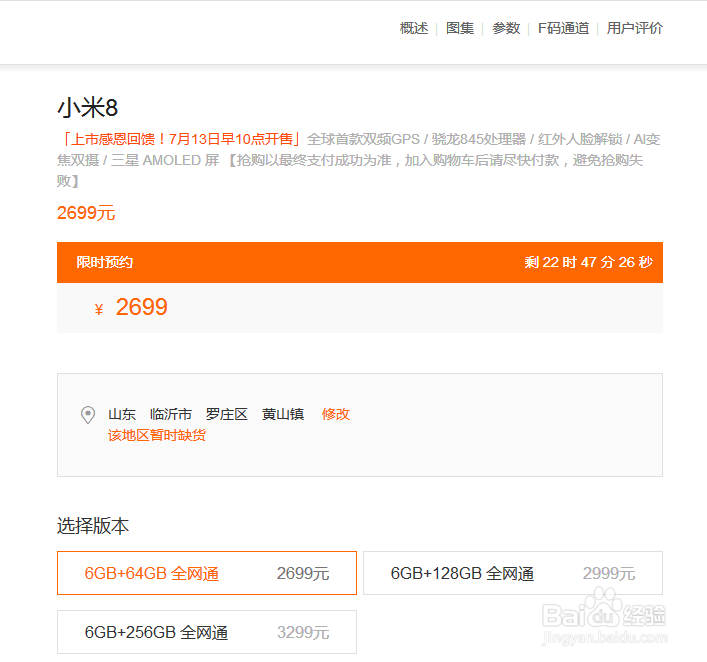Click the 修改 link to change address
This screenshot has width=707, height=662.
[x=335, y=414]
